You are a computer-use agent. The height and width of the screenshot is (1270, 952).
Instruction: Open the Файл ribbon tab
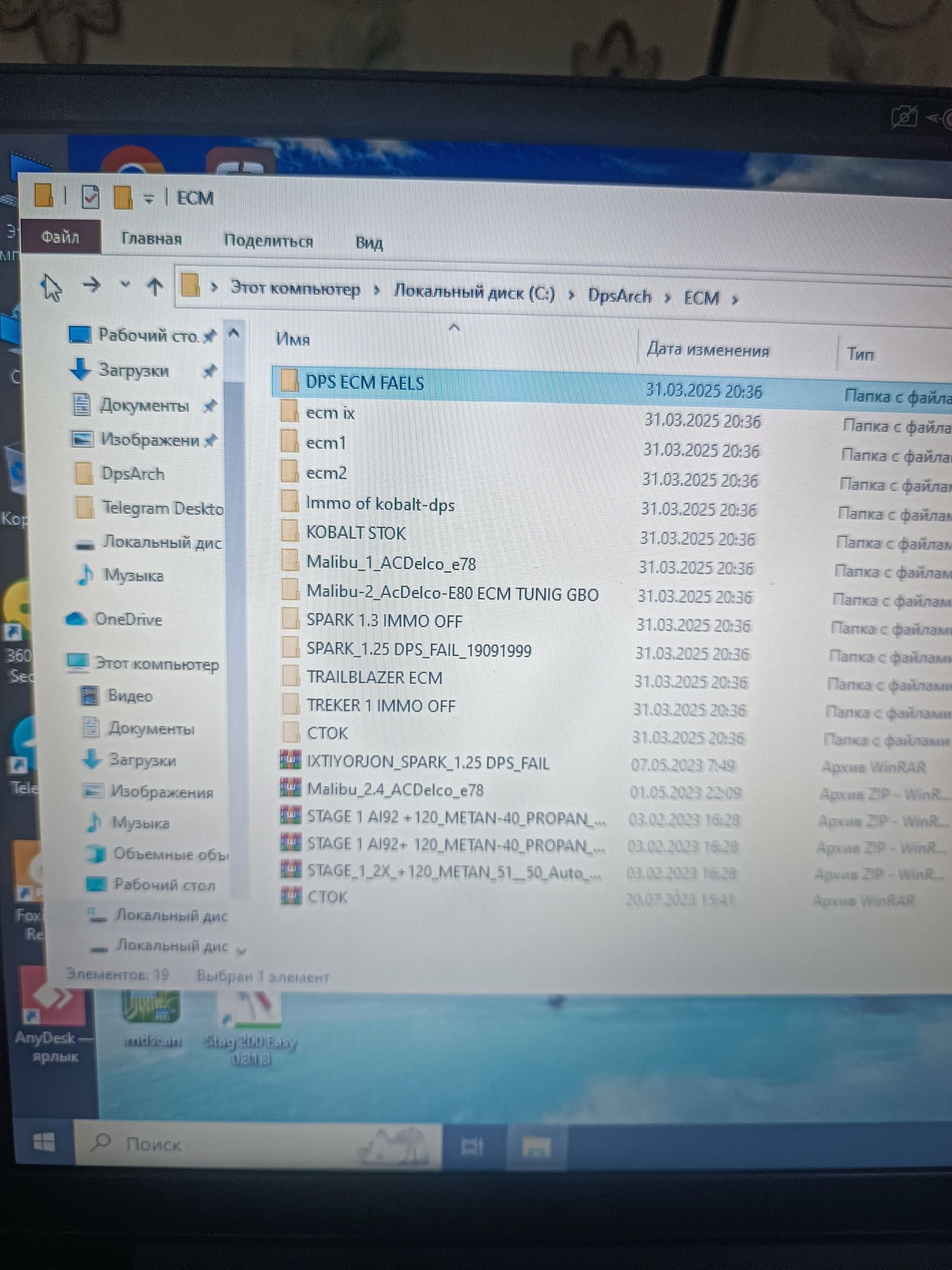[x=60, y=237]
